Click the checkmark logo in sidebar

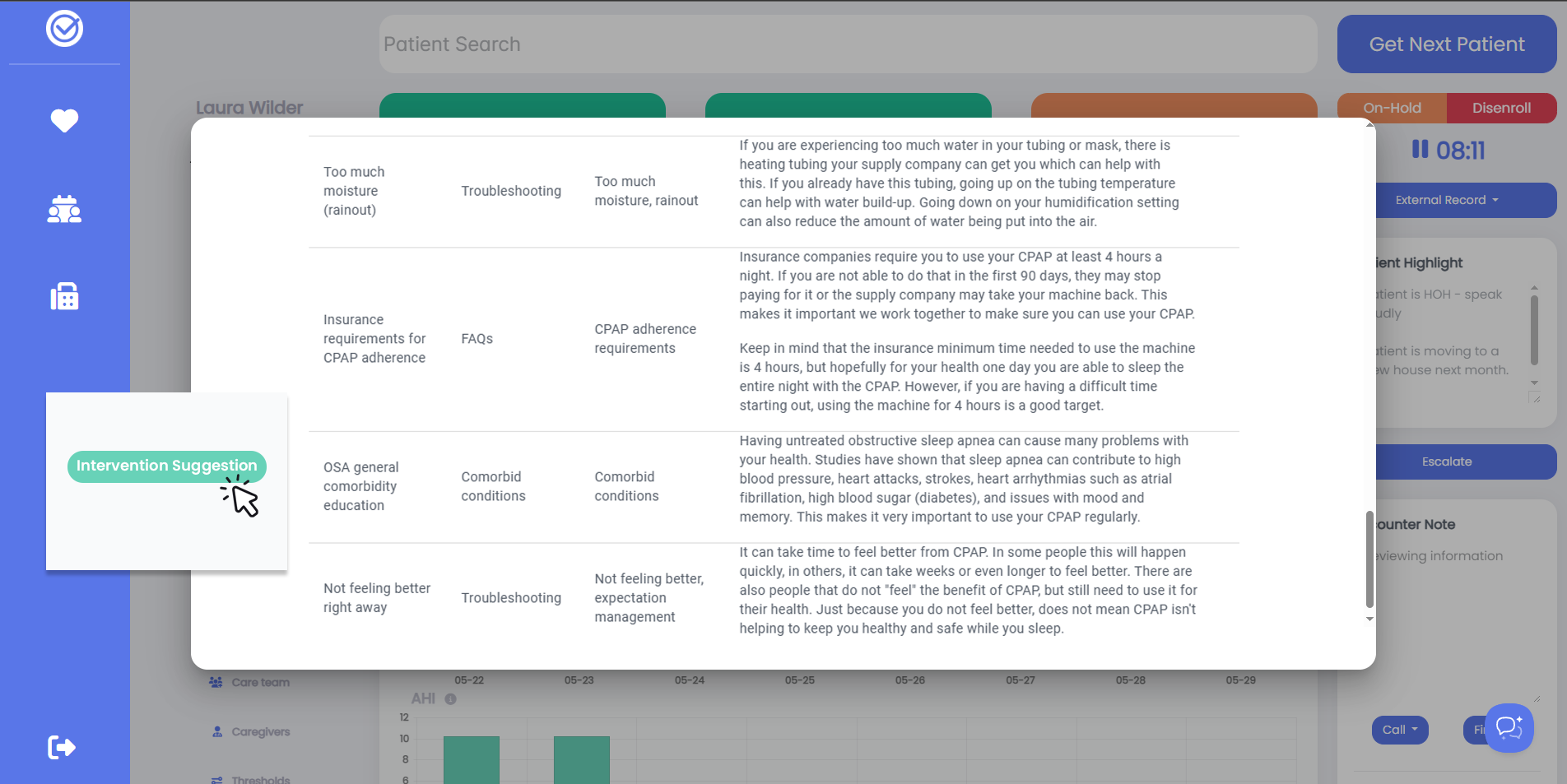point(64,30)
